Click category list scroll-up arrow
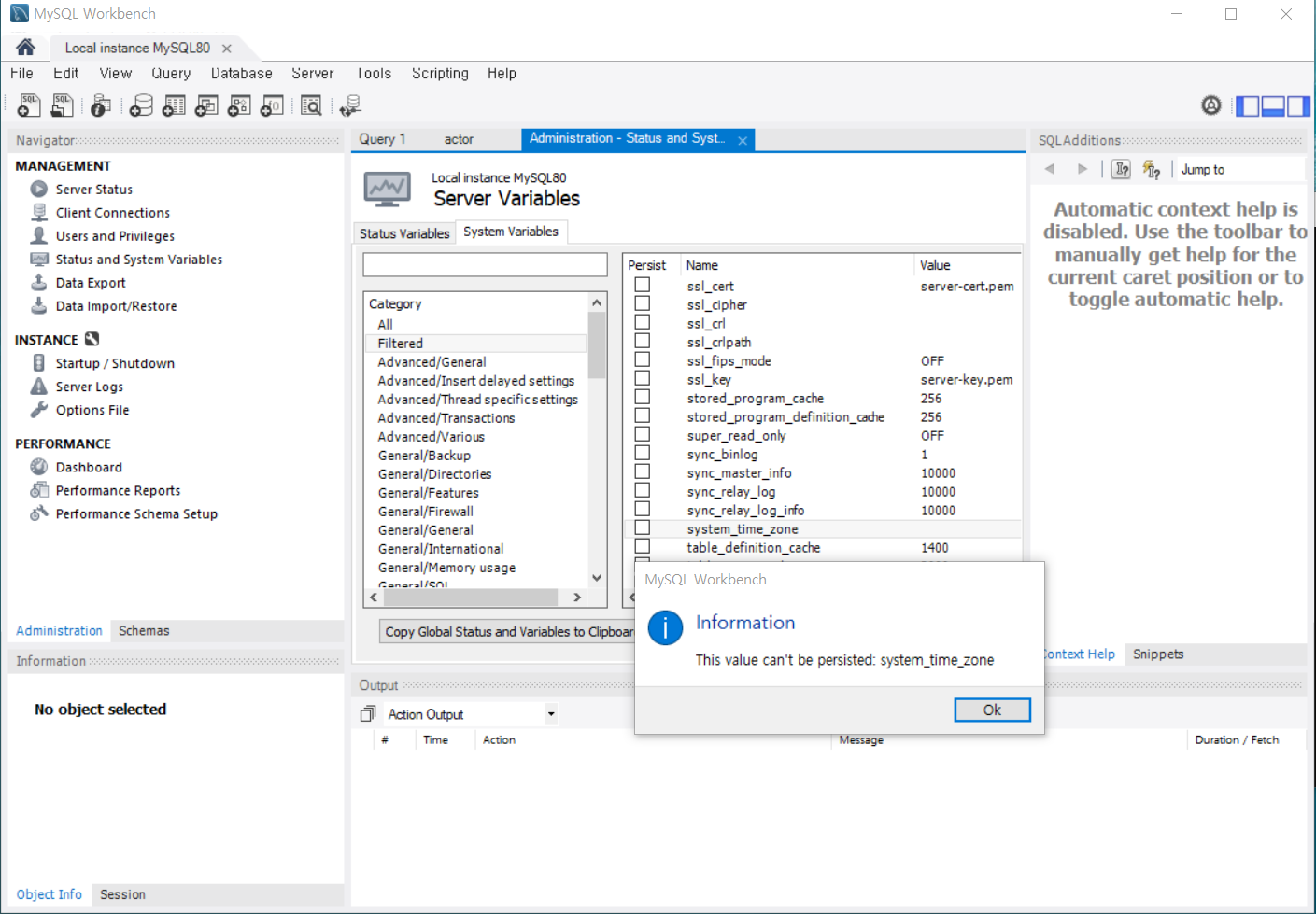The height and width of the screenshot is (914, 1316). (x=597, y=302)
